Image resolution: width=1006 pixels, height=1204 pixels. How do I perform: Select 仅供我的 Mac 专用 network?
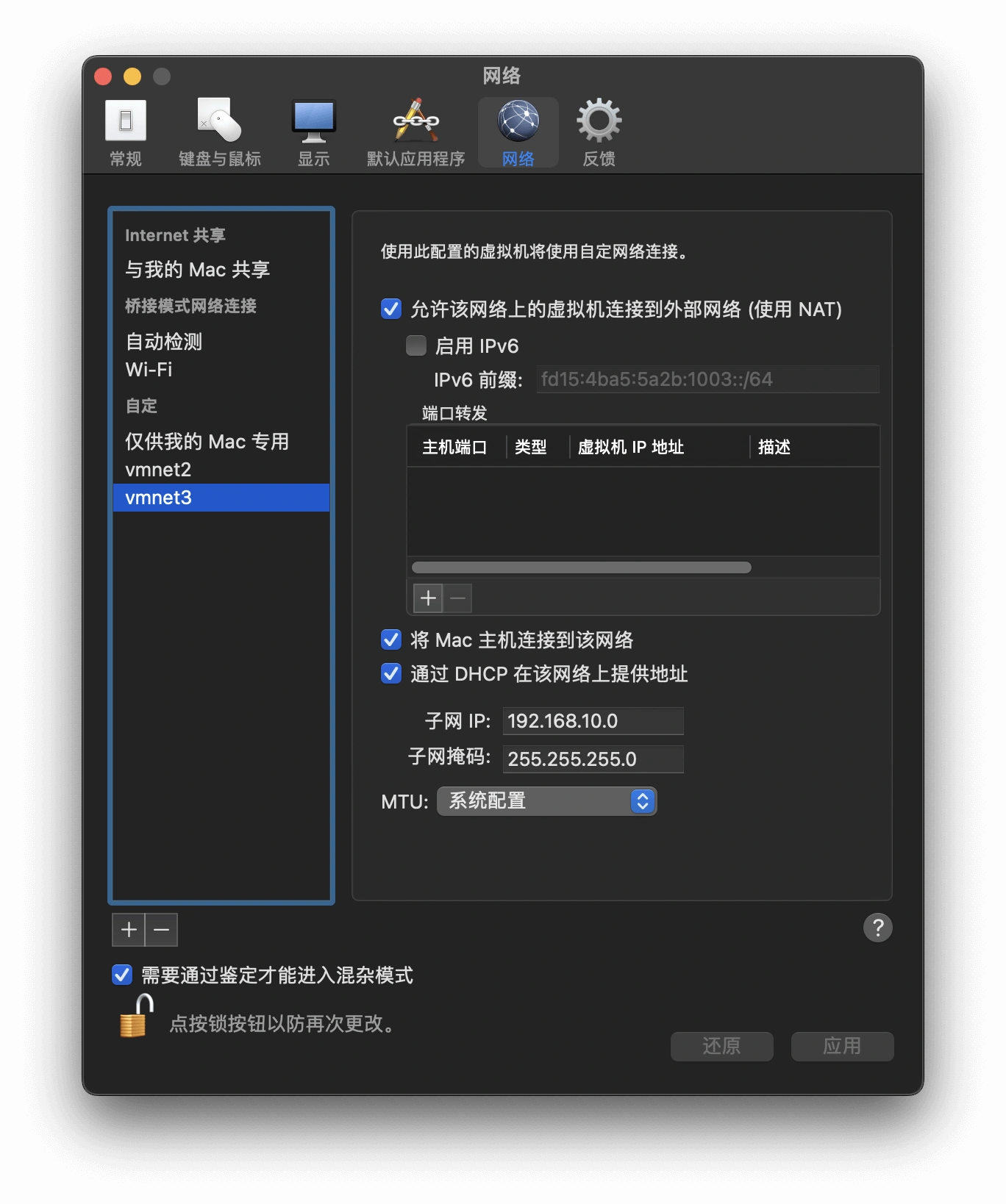tap(221, 442)
